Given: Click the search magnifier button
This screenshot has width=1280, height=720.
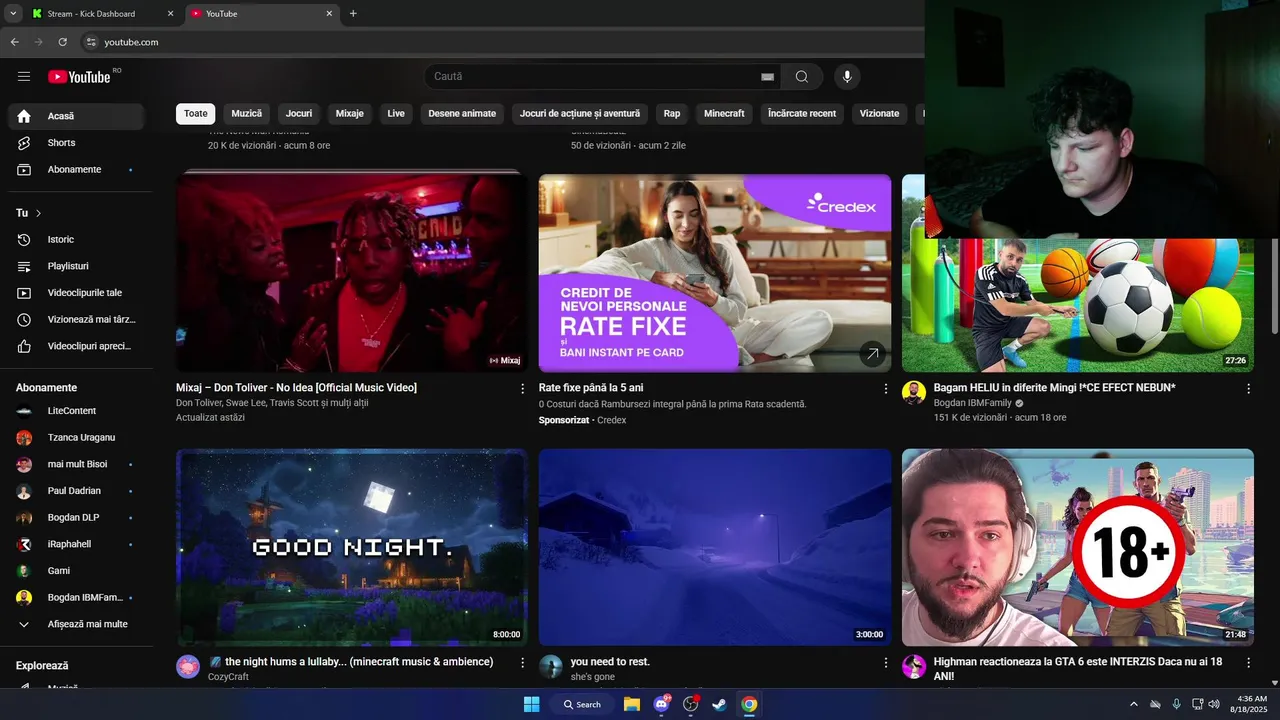Looking at the screenshot, I should coord(802,76).
